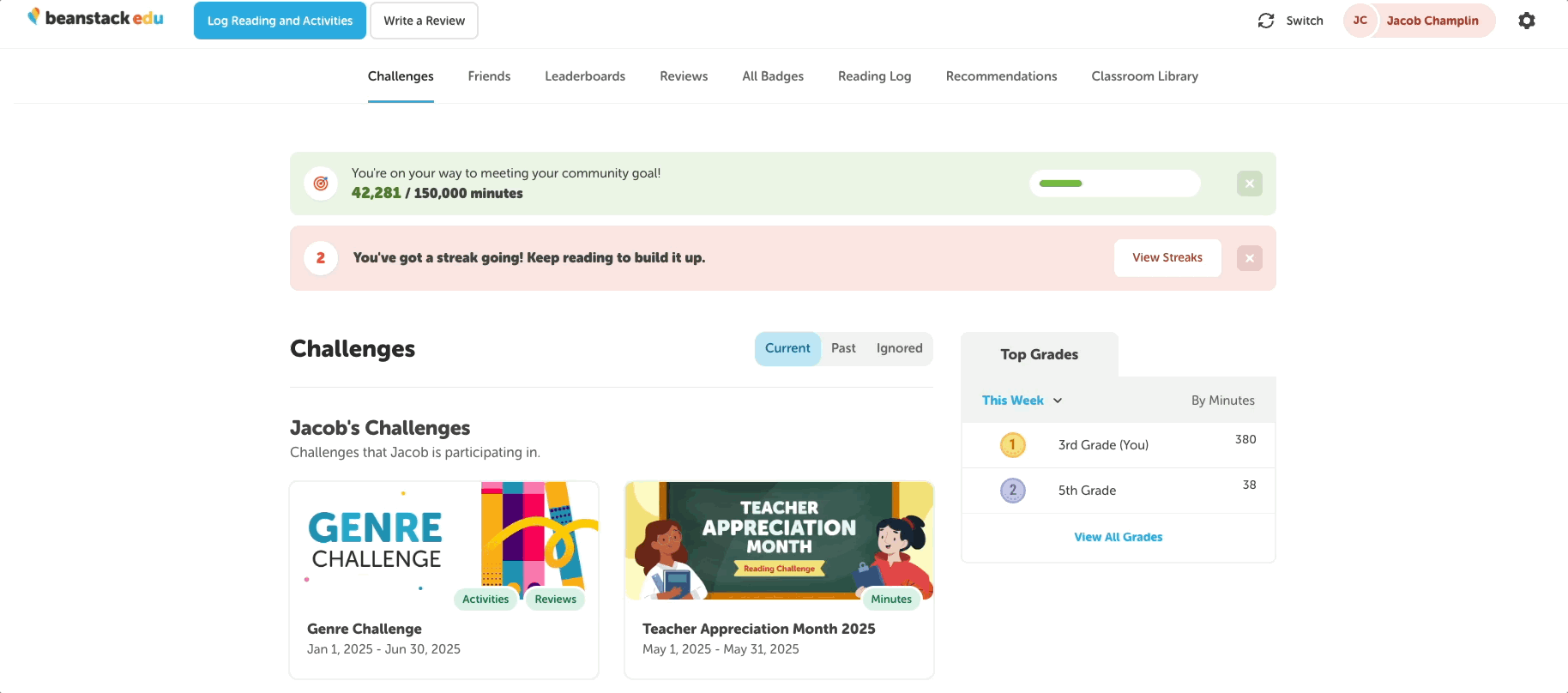Image resolution: width=1568 pixels, height=693 pixels.
Task: Select the Past challenges filter
Action: point(843,349)
